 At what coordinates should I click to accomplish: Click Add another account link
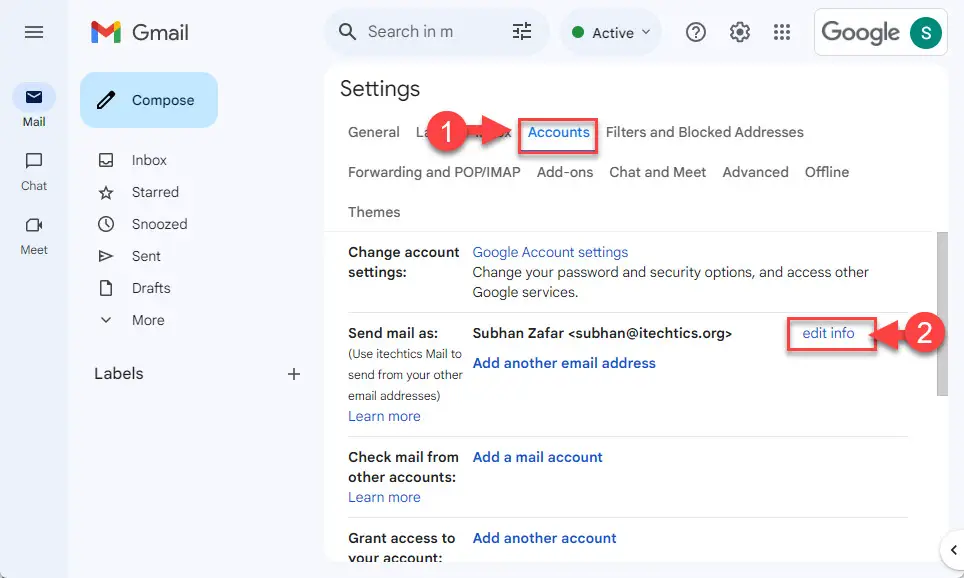[x=544, y=539]
